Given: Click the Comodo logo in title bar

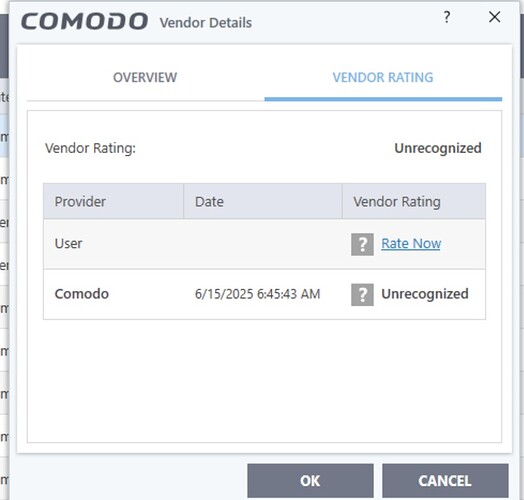Looking at the screenshot, I should tap(85, 21).
